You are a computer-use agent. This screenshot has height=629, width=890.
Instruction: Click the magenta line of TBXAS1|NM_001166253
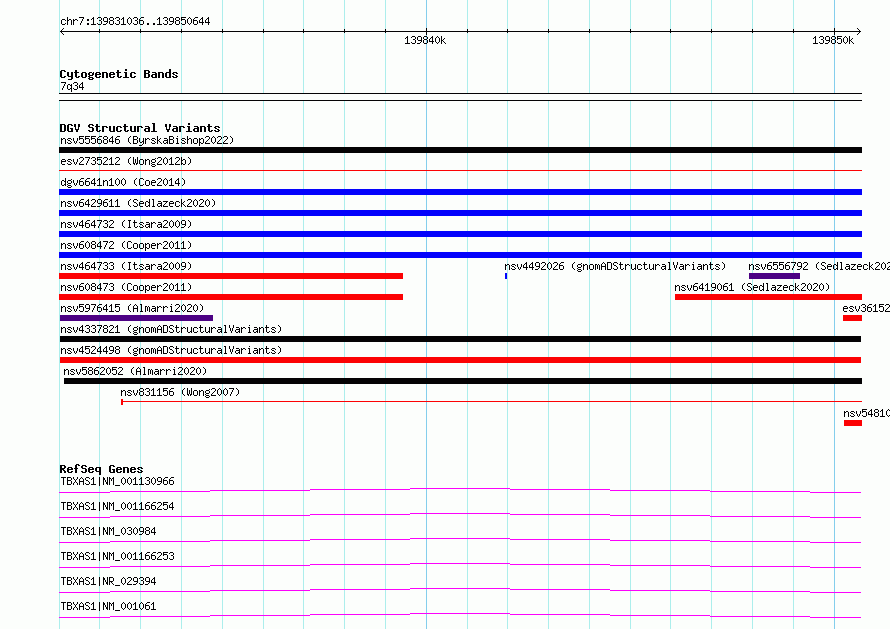click(x=460, y=565)
